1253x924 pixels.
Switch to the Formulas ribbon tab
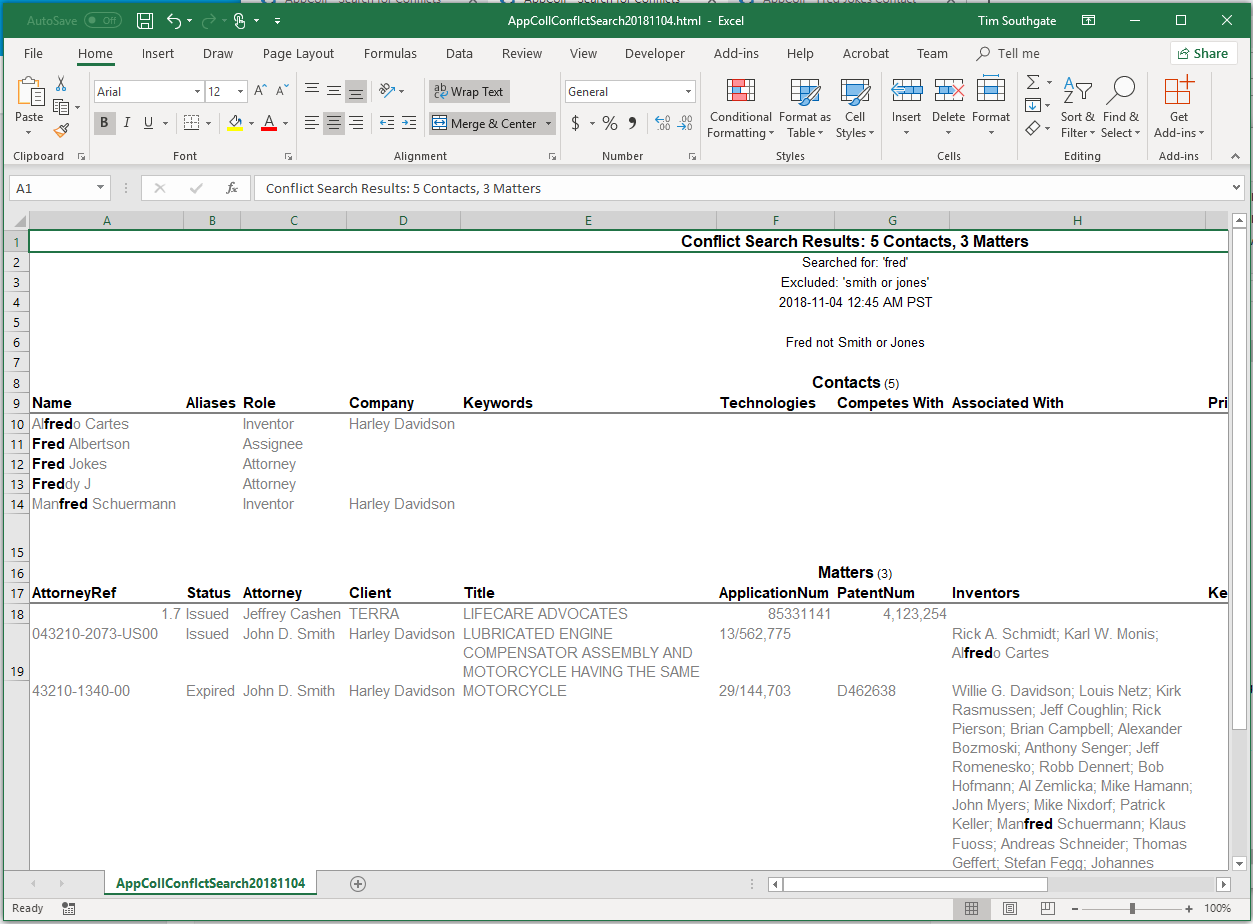390,54
